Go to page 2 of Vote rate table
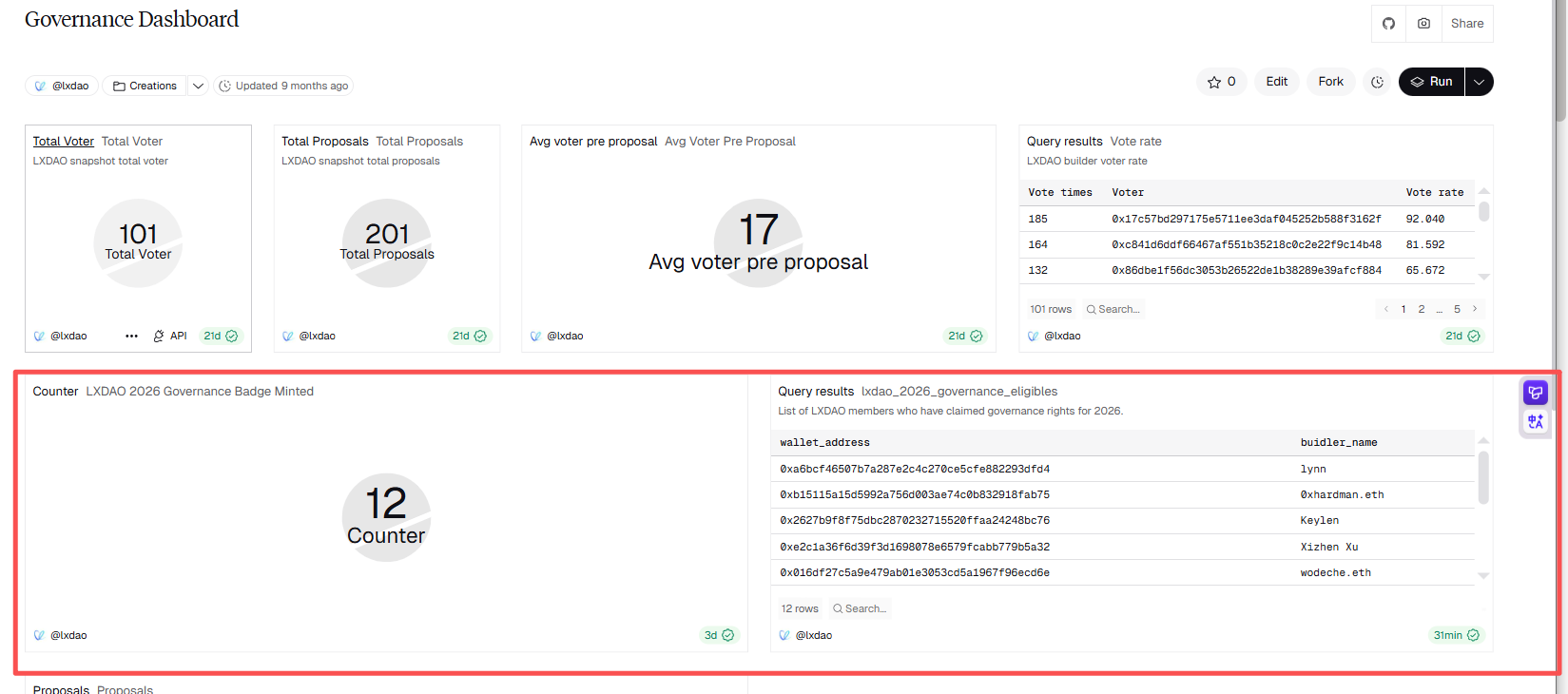Image resolution: width=1568 pixels, height=694 pixels. point(1422,309)
